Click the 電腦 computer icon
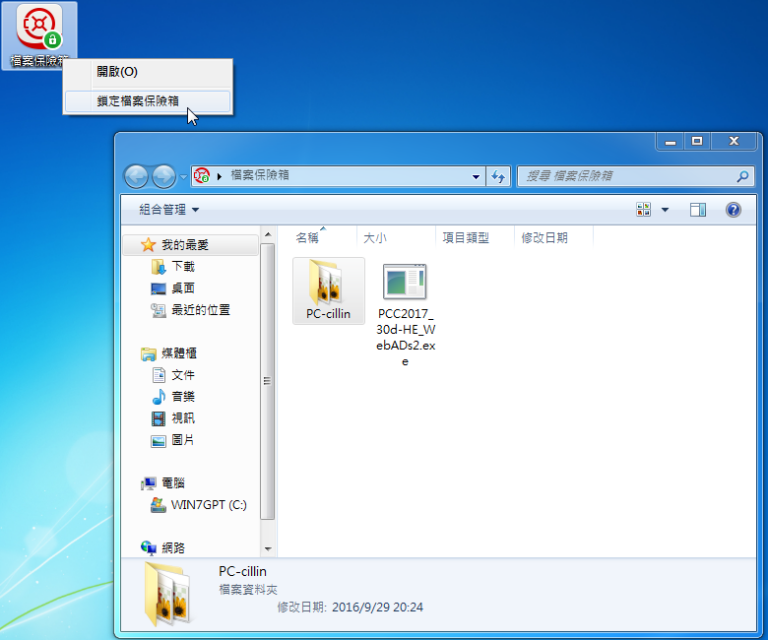The height and width of the screenshot is (640, 768). coord(148,484)
